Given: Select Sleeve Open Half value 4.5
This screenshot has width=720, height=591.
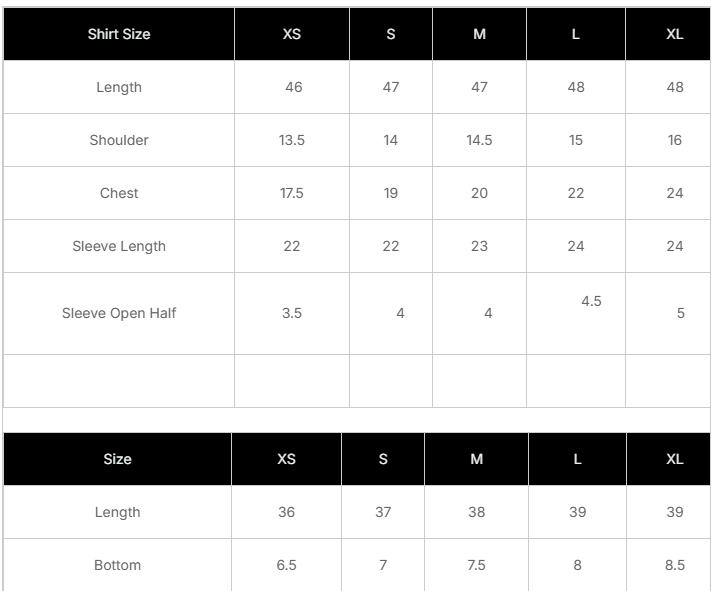Looking at the screenshot, I should point(591,301).
